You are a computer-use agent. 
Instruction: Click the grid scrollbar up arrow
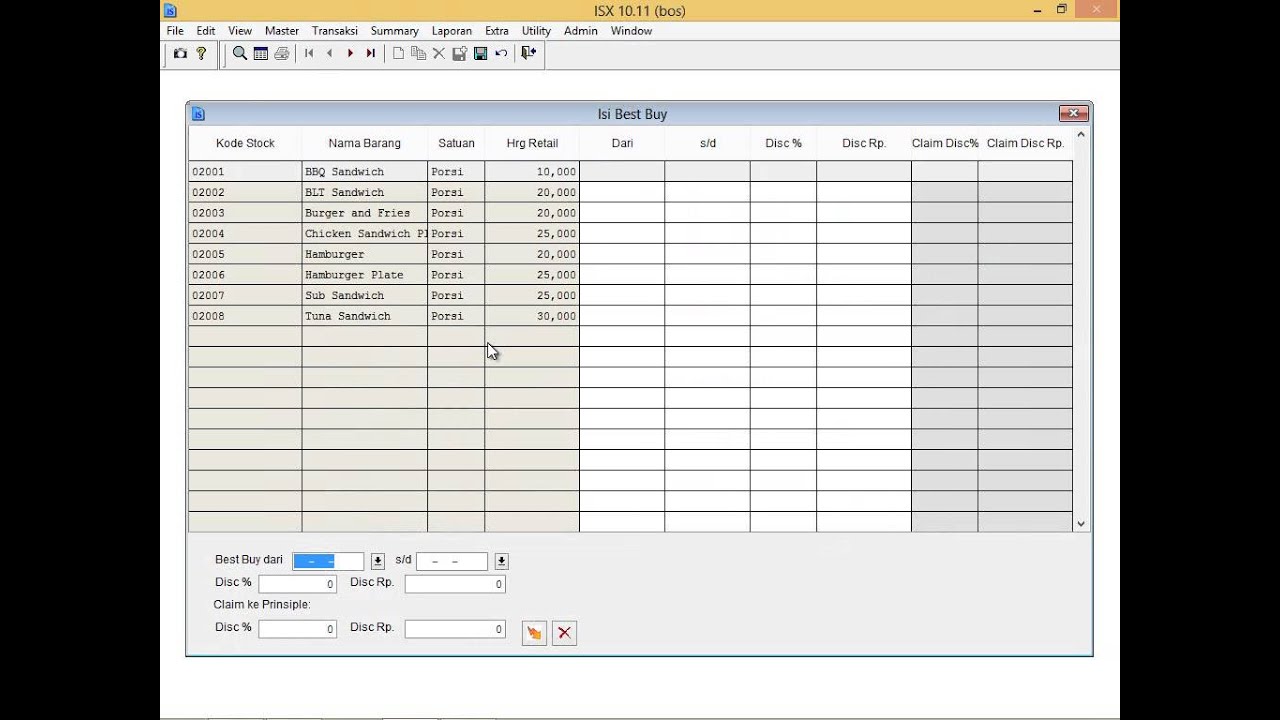tap(1081, 134)
